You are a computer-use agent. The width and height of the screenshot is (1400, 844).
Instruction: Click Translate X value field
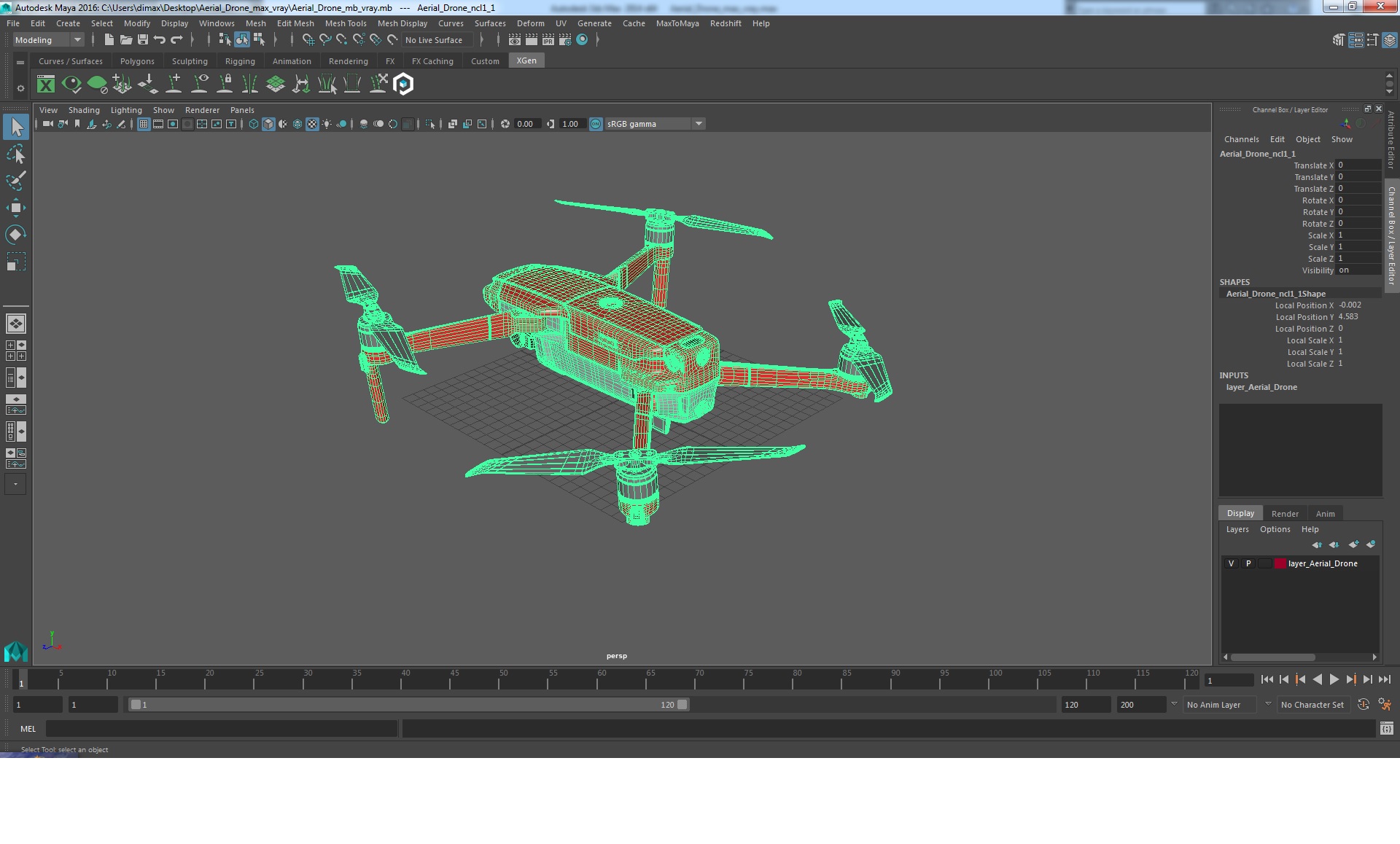(1358, 165)
